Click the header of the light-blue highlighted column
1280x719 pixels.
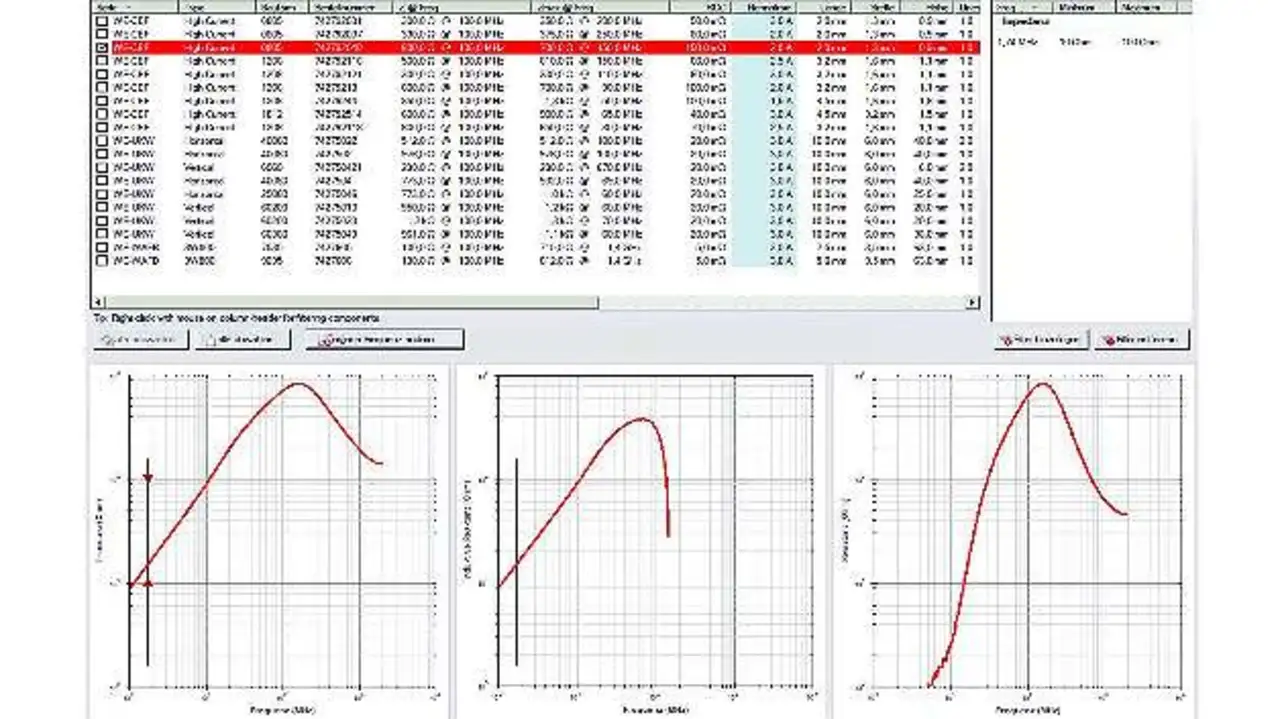click(764, 7)
